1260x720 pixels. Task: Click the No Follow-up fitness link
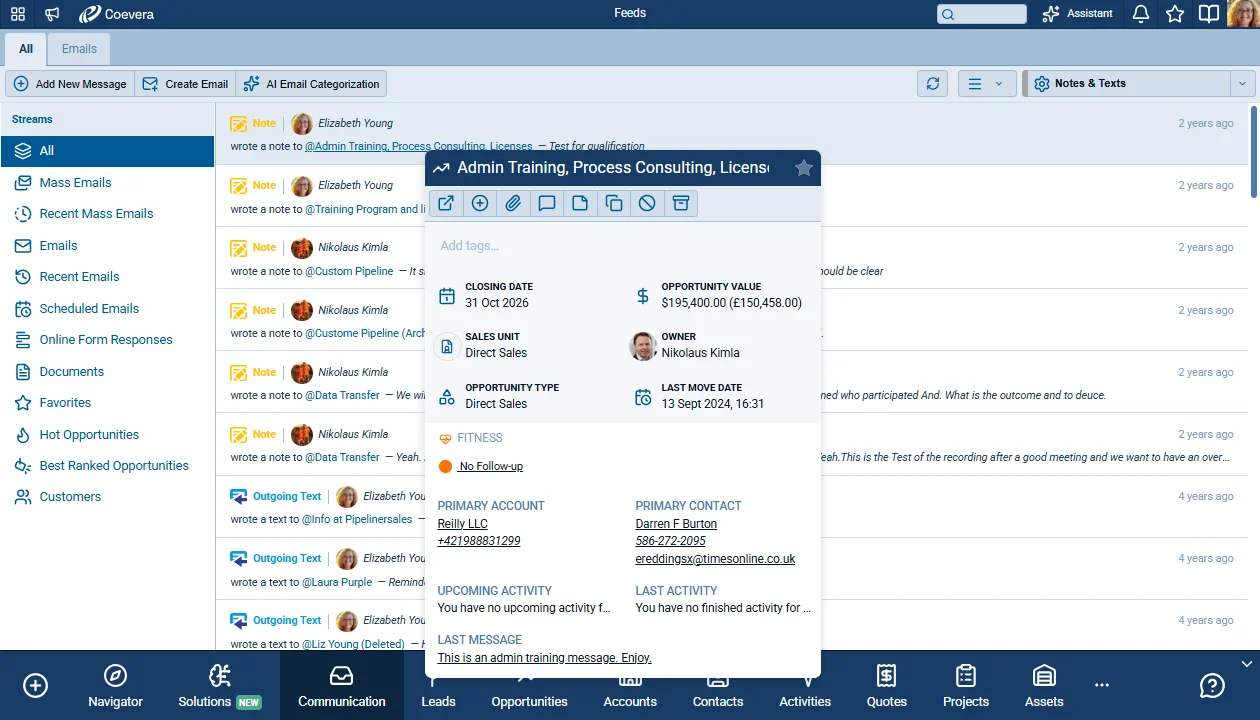coord(490,467)
